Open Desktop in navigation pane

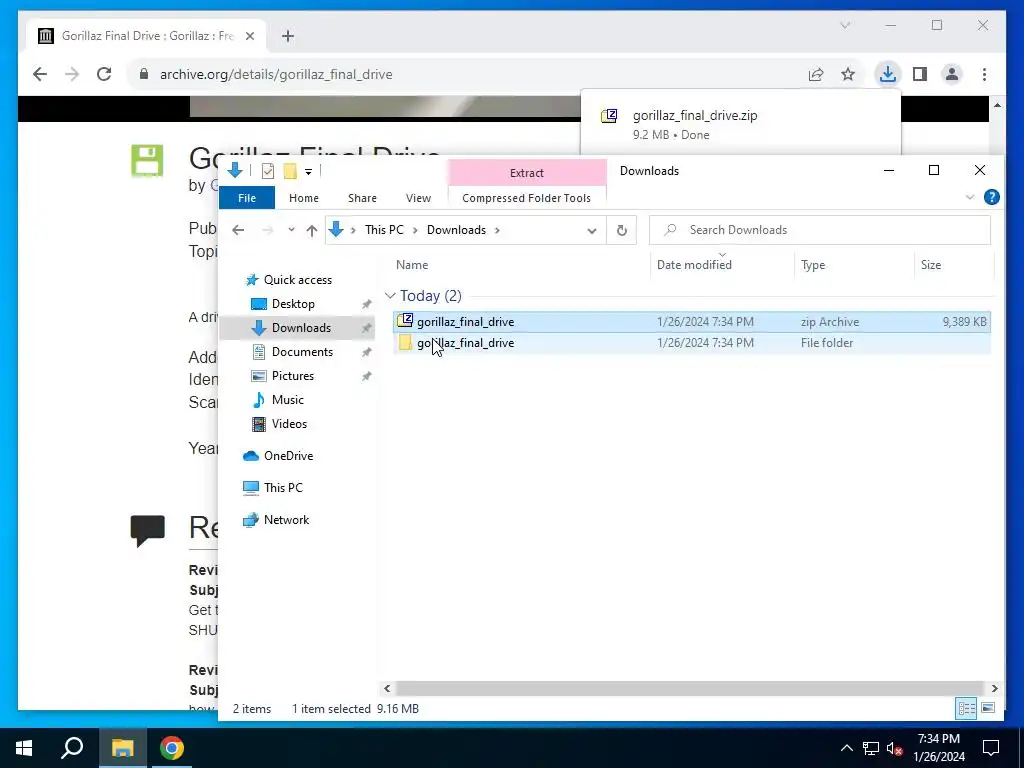(x=293, y=304)
